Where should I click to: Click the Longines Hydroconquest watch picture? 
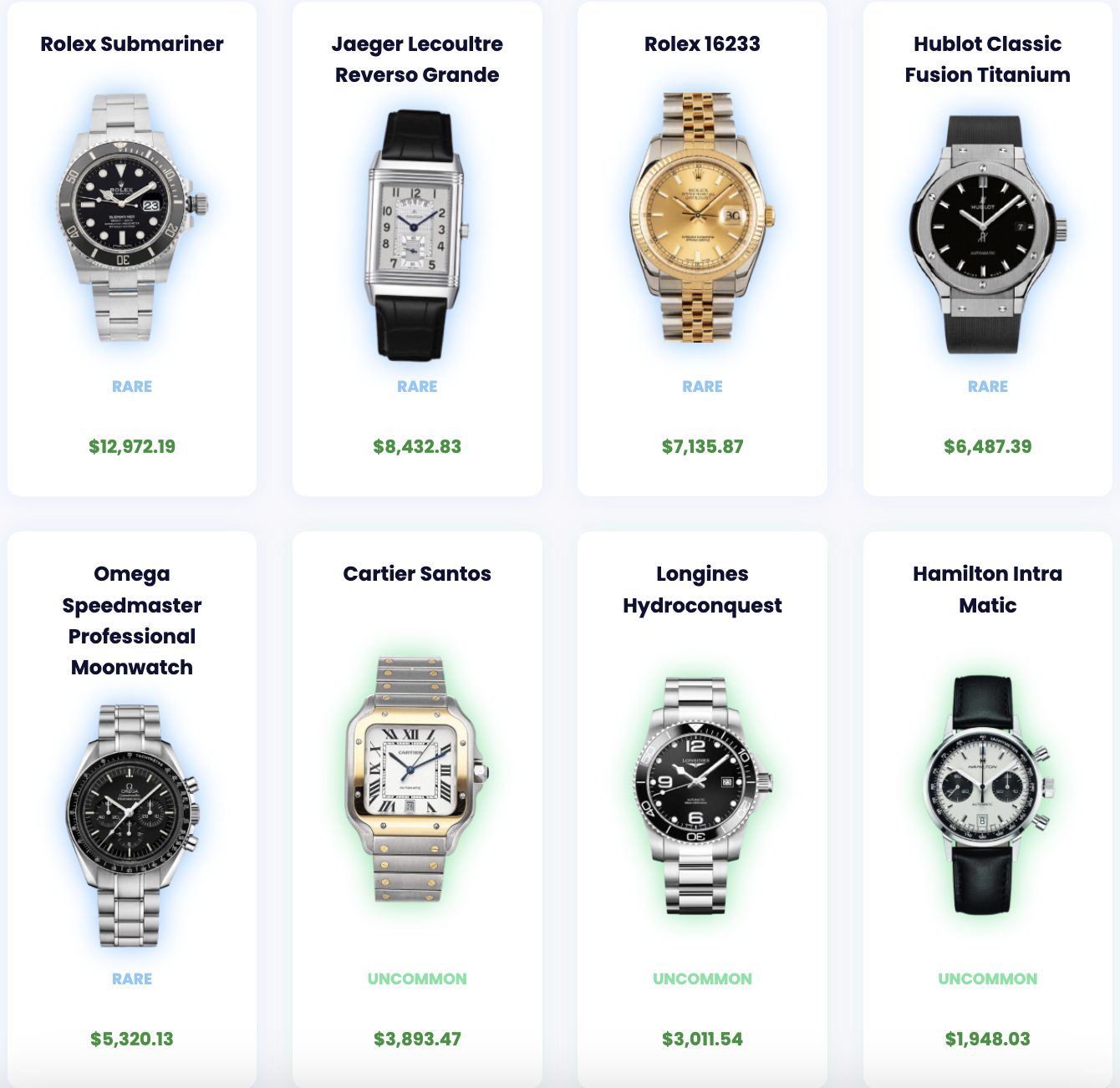(702, 795)
